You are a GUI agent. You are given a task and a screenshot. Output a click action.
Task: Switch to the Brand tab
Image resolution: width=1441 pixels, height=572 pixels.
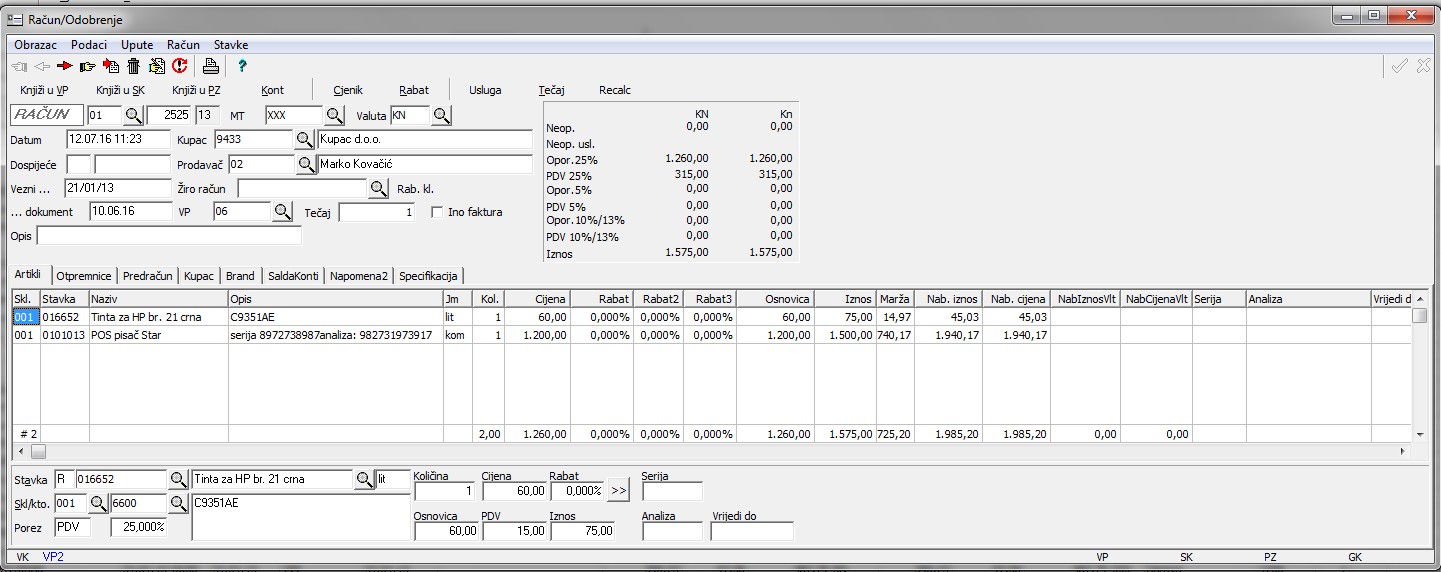click(240, 275)
